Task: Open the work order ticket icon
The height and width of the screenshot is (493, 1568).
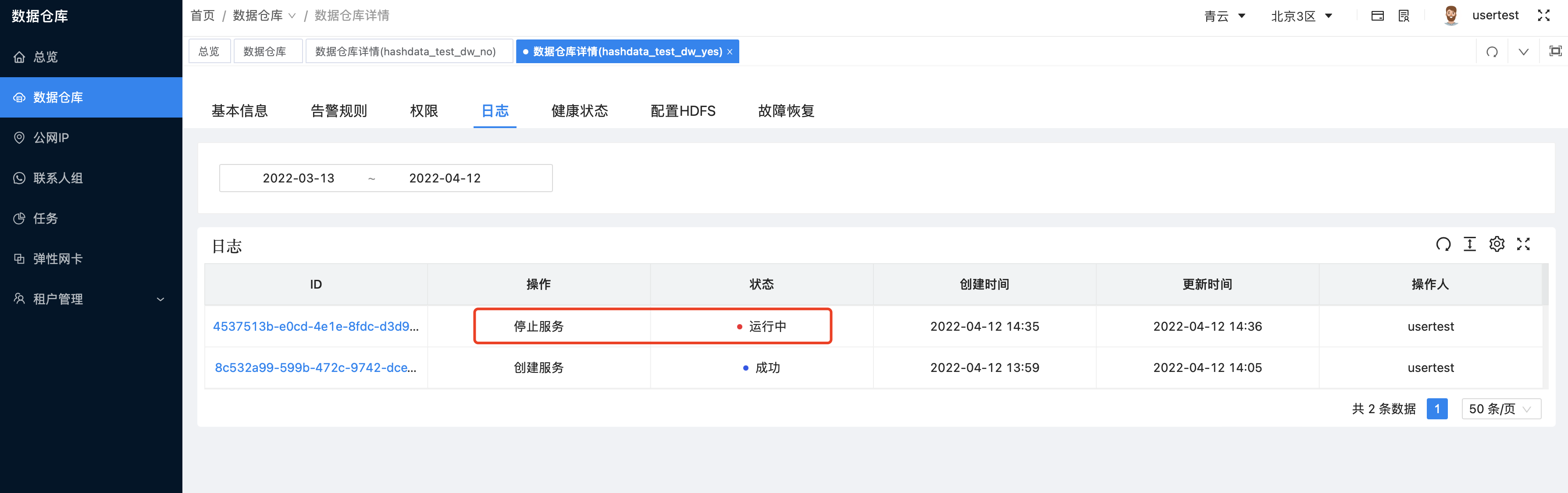Action: [x=1403, y=14]
